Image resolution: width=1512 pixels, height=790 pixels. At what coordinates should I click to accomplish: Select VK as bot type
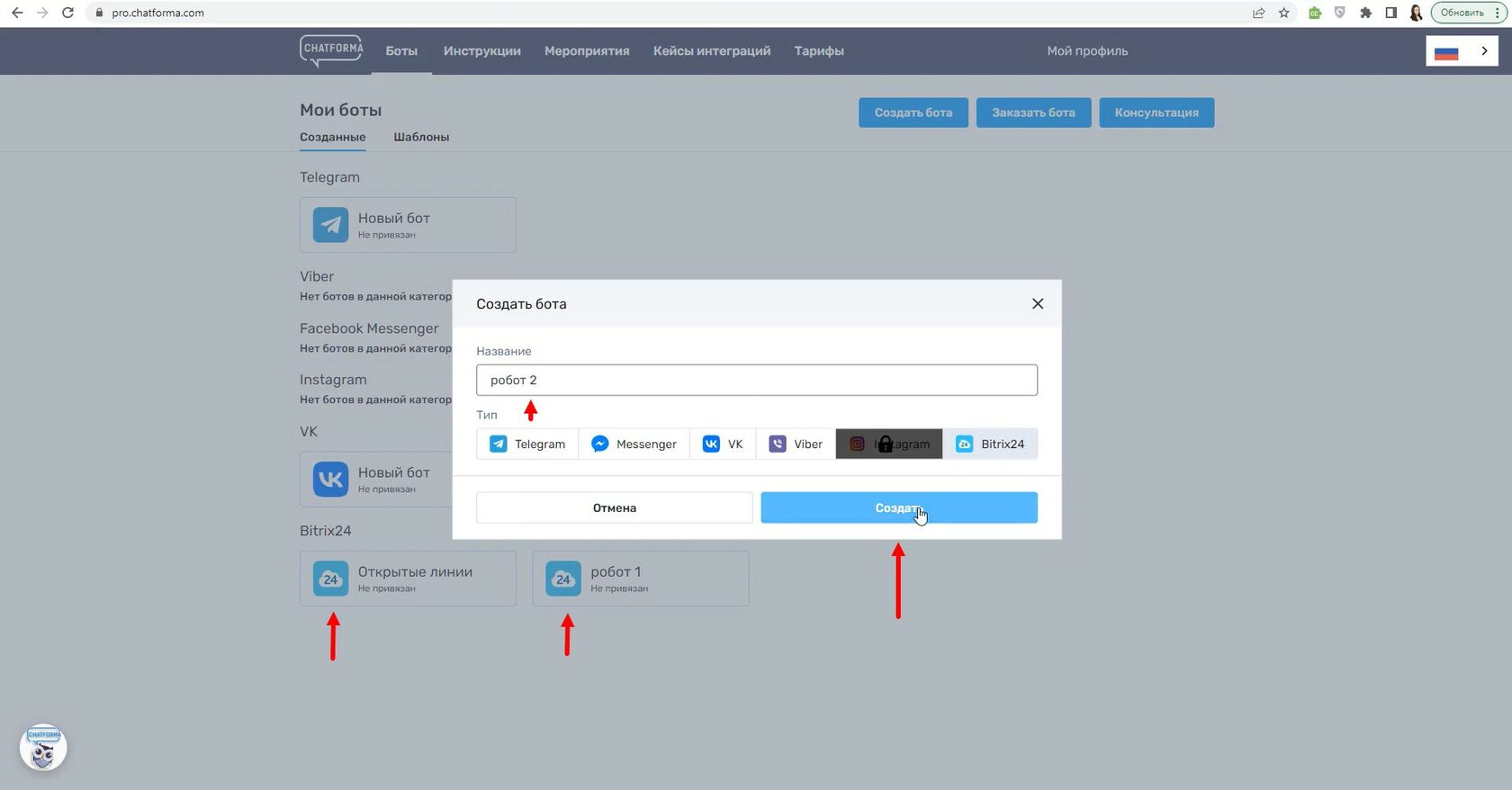[x=723, y=444]
